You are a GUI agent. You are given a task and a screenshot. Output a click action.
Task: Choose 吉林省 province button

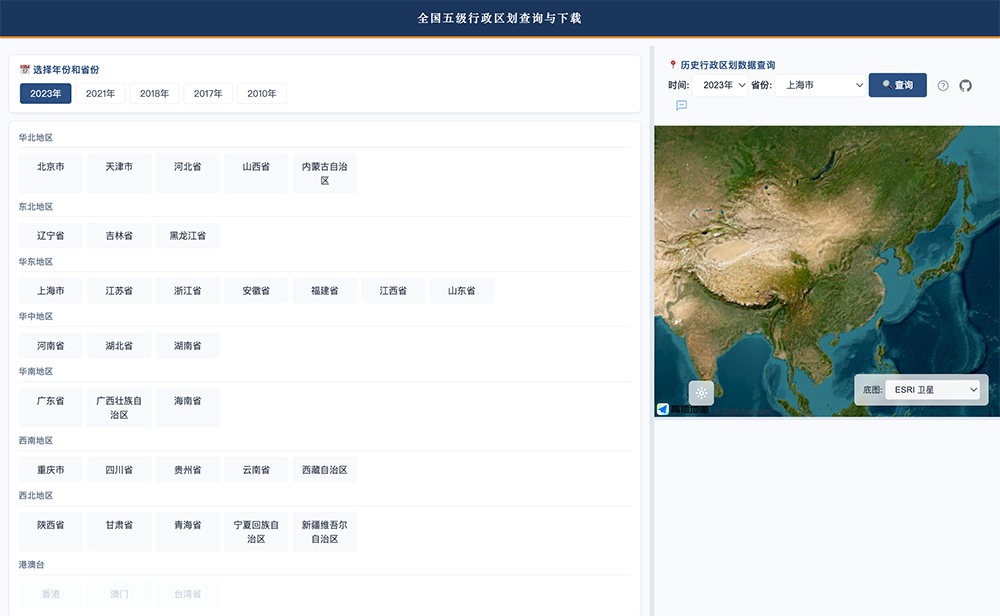click(119, 236)
